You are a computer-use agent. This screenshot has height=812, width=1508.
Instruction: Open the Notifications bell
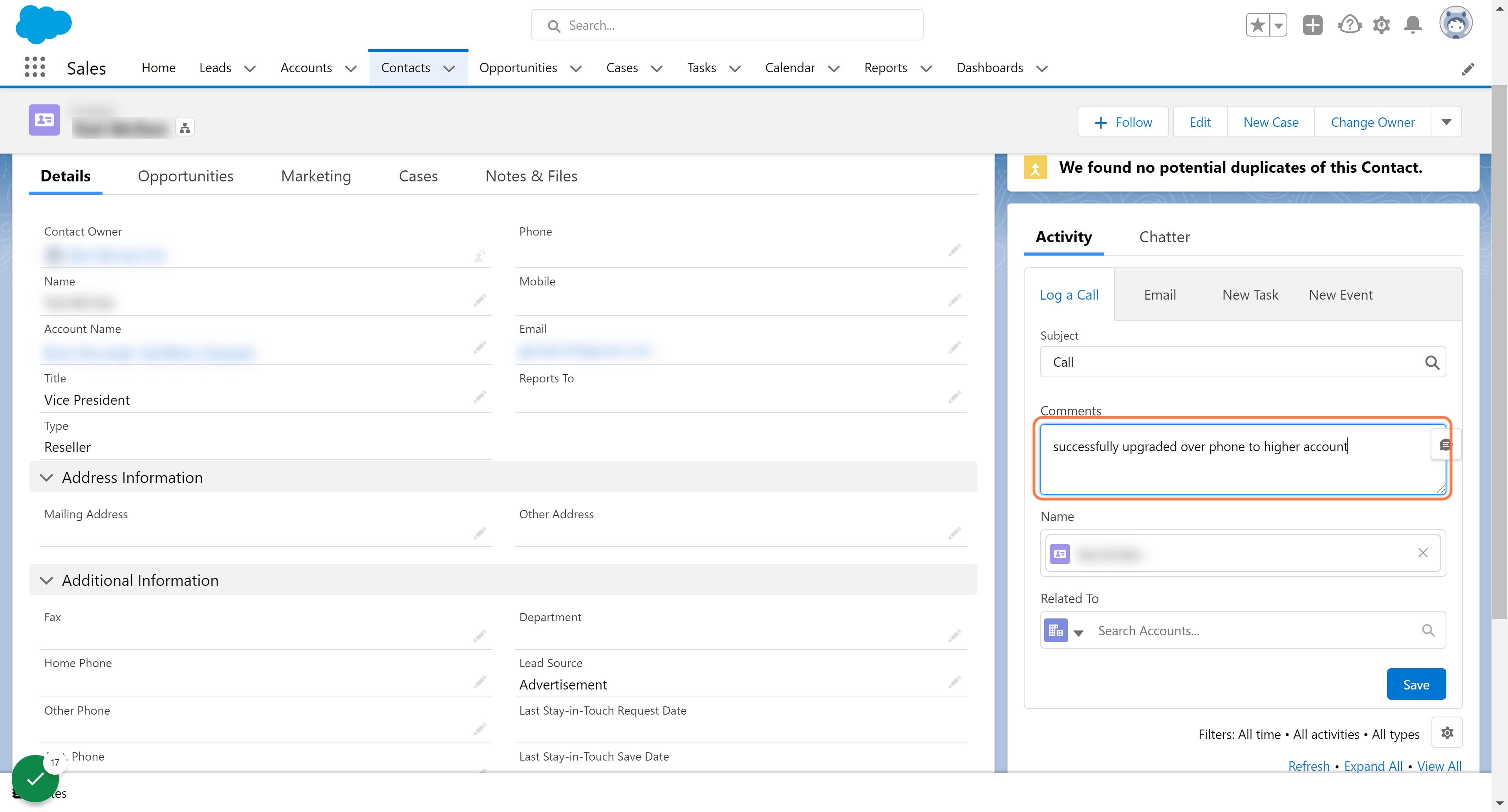(1413, 25)
